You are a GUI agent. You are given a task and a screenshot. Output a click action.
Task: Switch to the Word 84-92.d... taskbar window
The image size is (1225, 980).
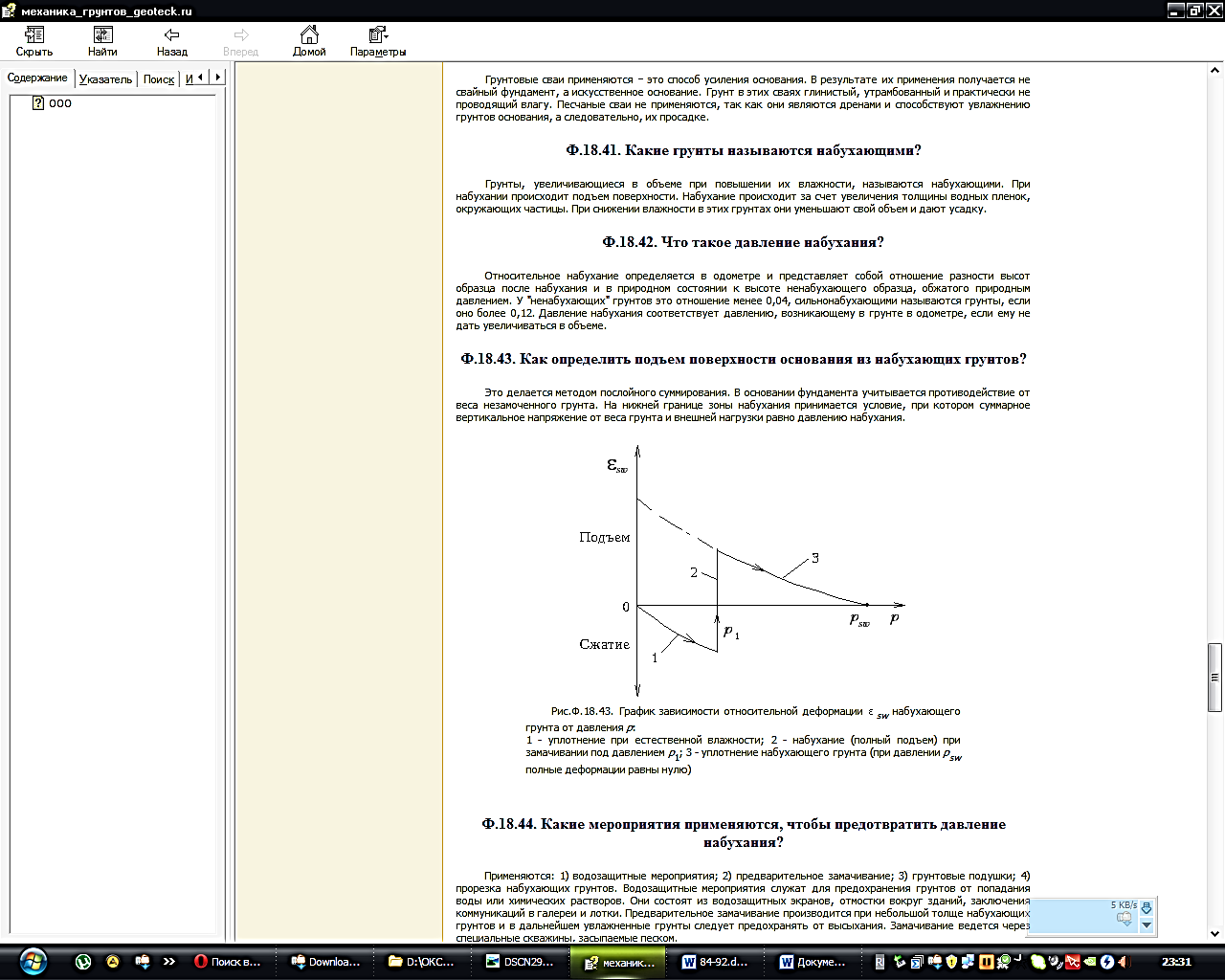pyautogui.click(x=718, y=962)
